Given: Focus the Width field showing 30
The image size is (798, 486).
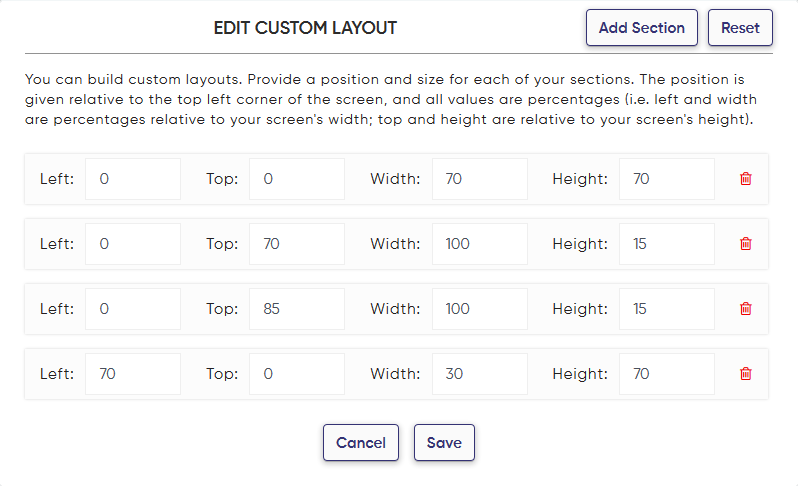Looking at the screenshot, I should 479,374.
